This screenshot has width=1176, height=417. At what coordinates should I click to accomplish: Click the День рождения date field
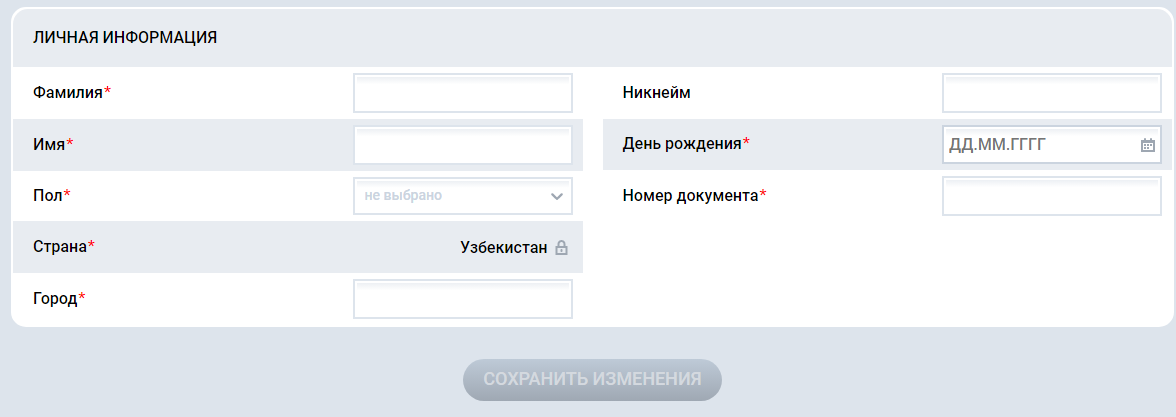click(x=1052, y=145)
